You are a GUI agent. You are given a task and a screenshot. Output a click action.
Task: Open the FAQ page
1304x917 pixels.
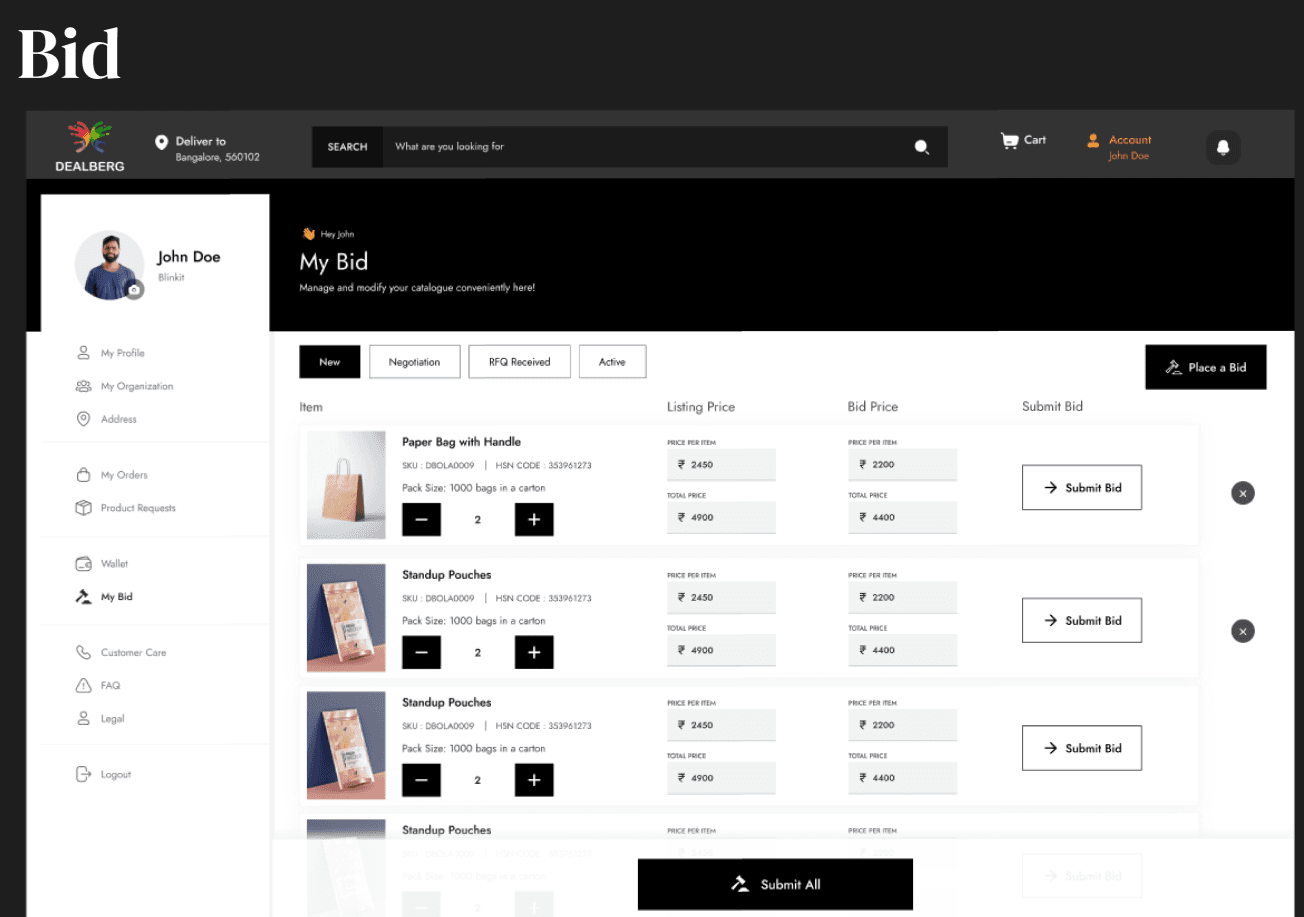click(x=98, y=686)
